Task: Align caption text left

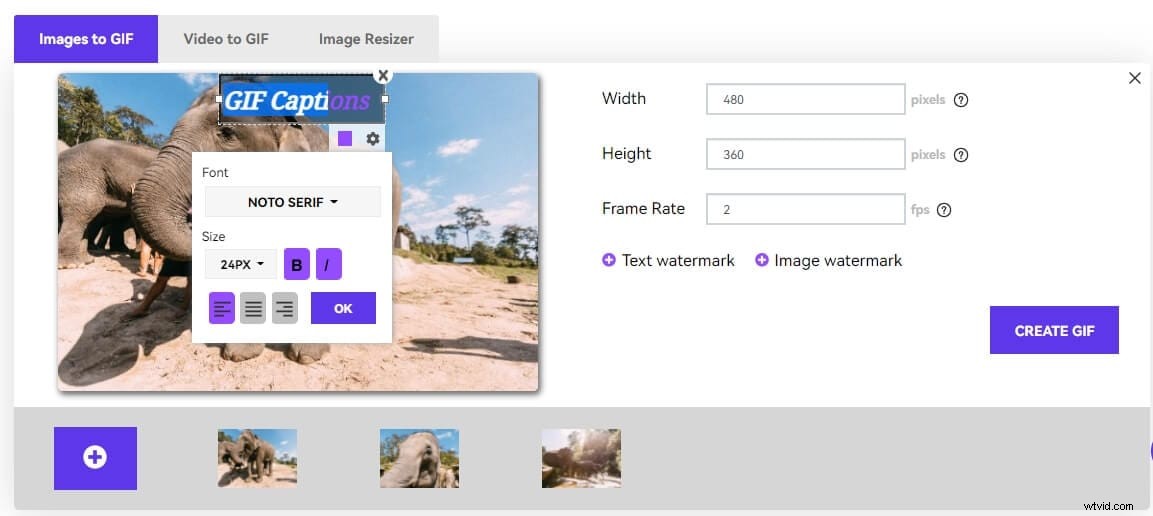Action: tap(221, 308)
